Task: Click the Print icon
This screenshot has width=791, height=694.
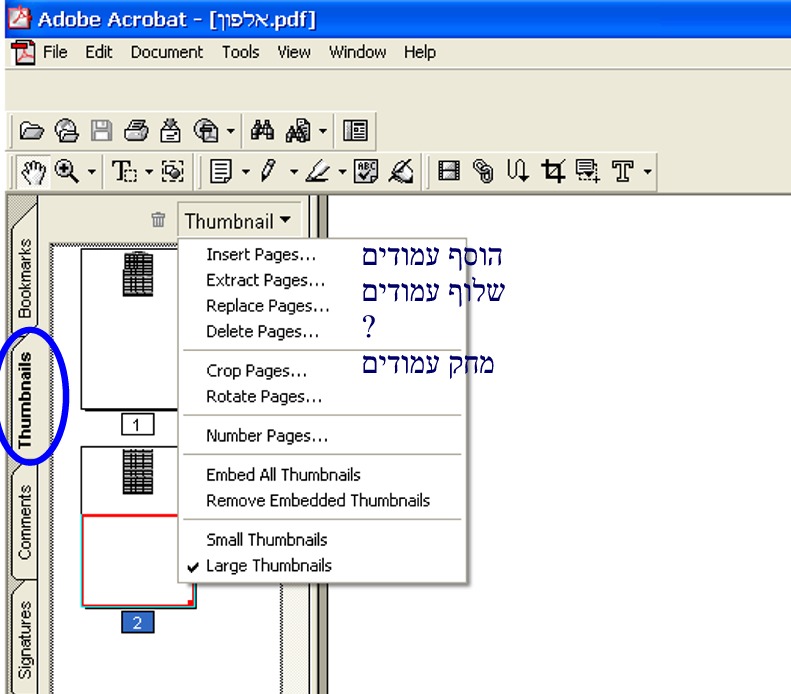Action: [136, 131]
